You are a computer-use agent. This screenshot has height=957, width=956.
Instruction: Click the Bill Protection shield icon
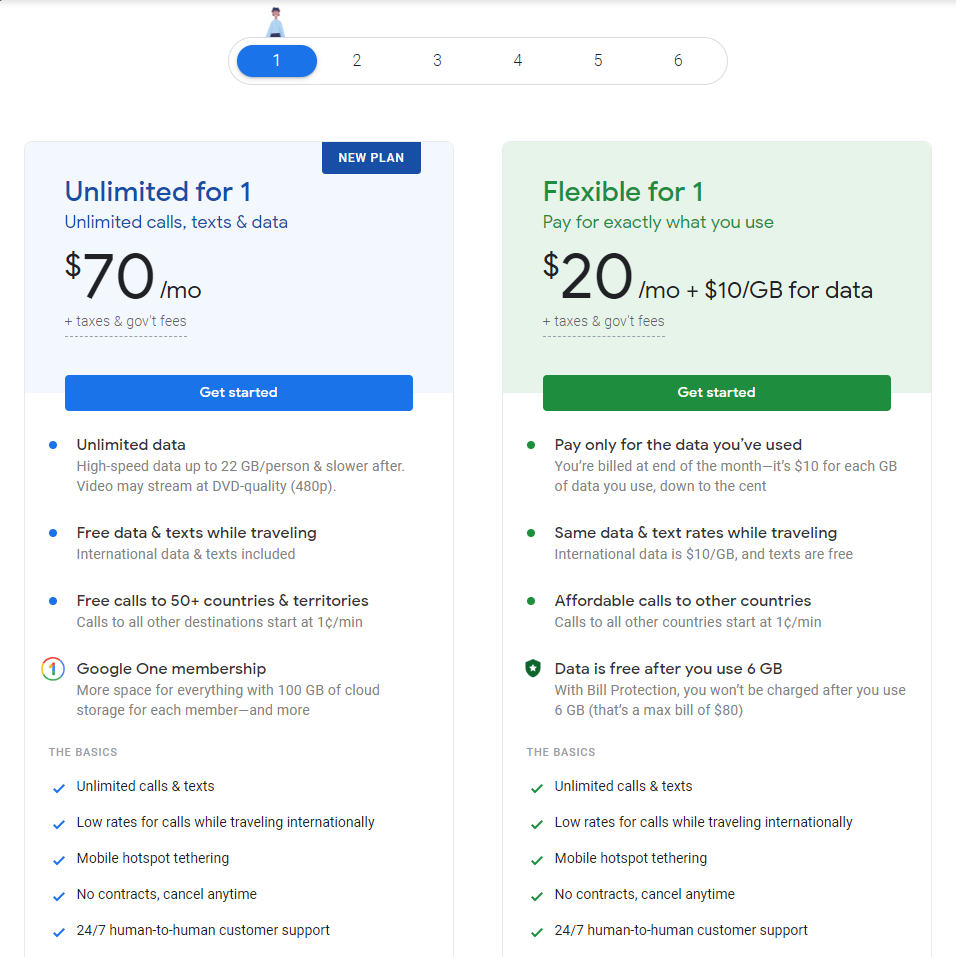(532, 667)
